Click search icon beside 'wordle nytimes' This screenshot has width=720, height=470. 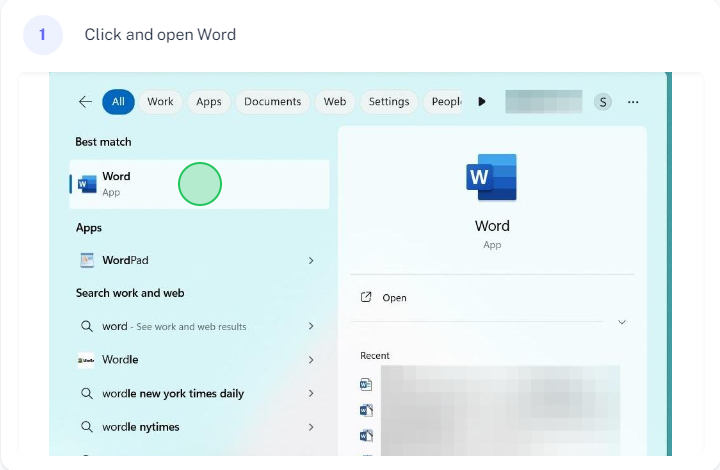point(87,427)
